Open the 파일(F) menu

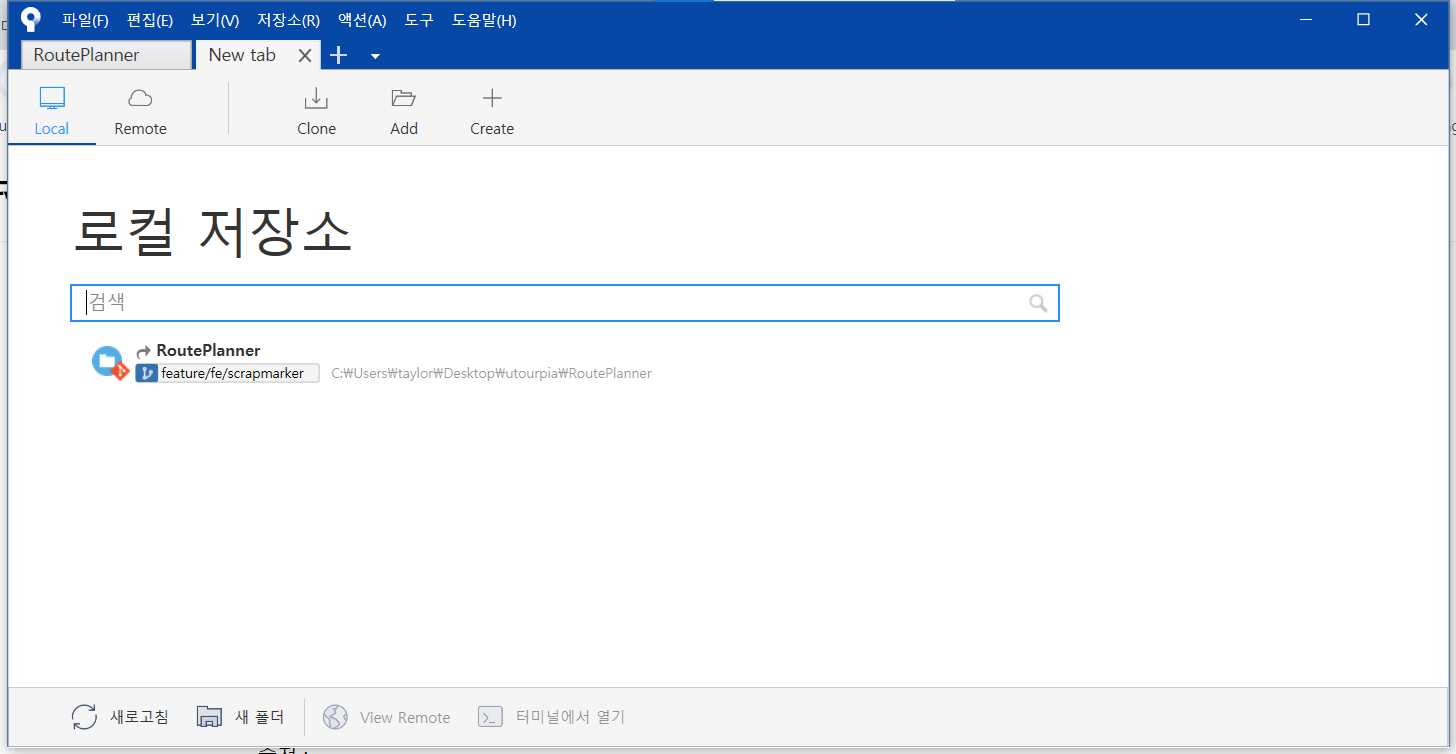coord(85,20)
